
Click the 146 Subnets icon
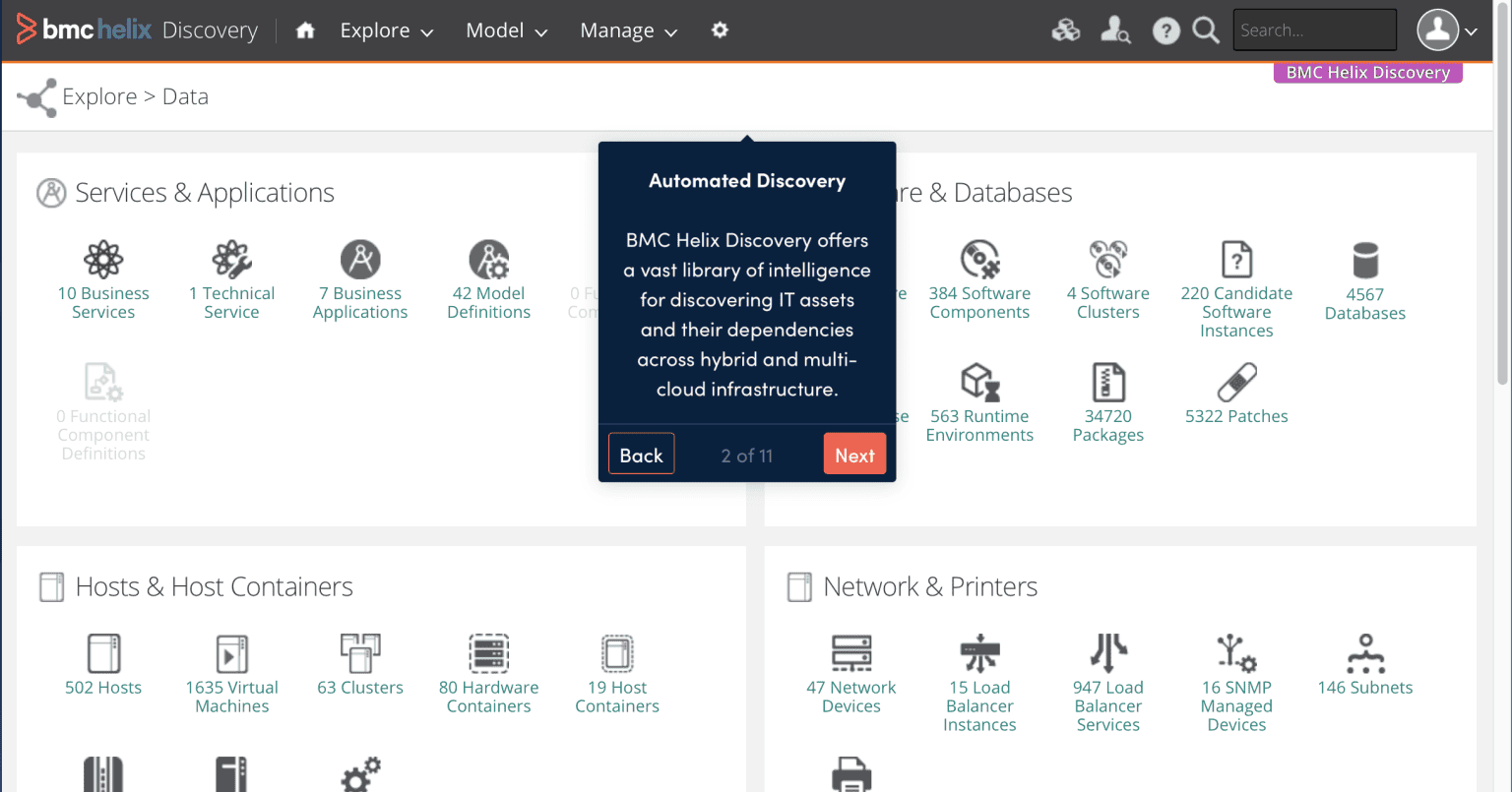coord(1364,653)
